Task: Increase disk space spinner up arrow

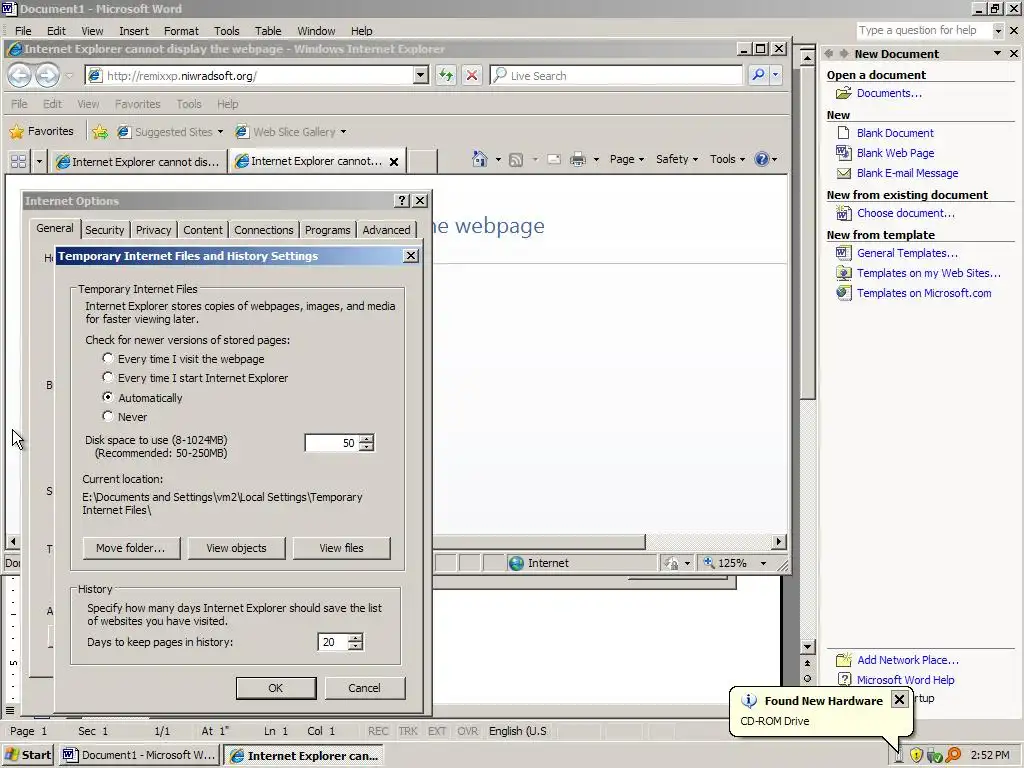Action: tap(367, 438)
